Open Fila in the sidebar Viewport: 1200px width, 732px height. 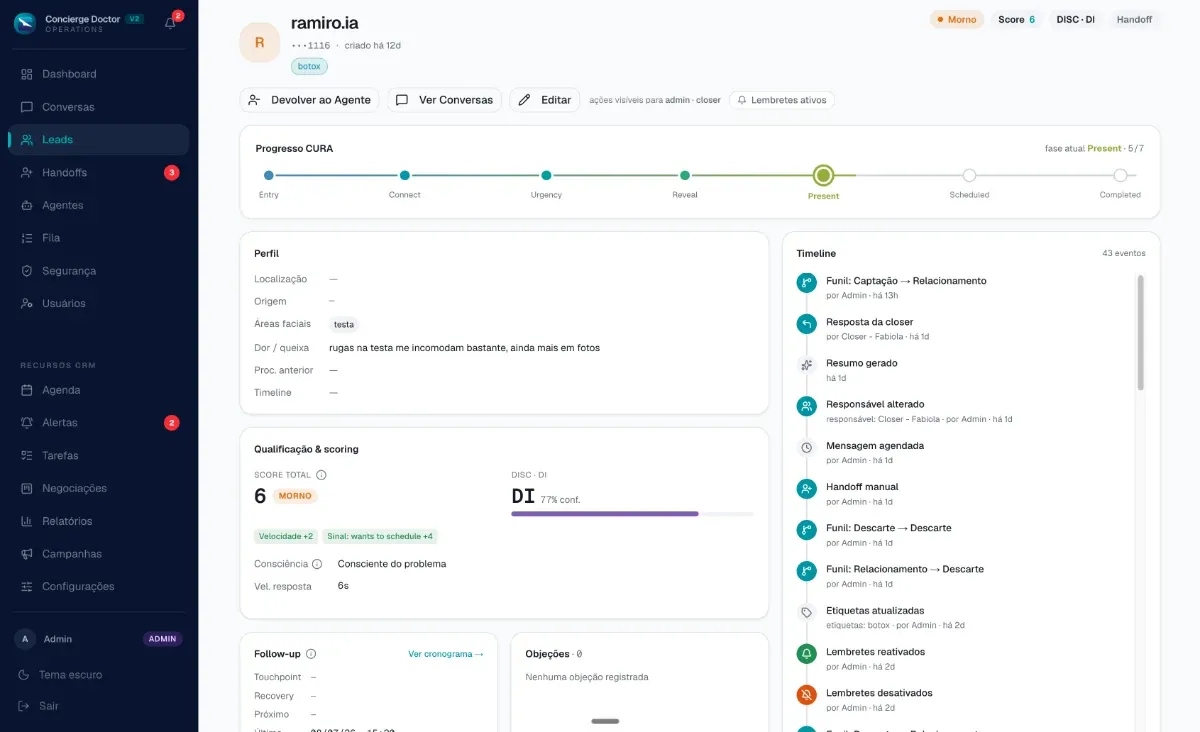pyautogui.click(x=98, y=238)
